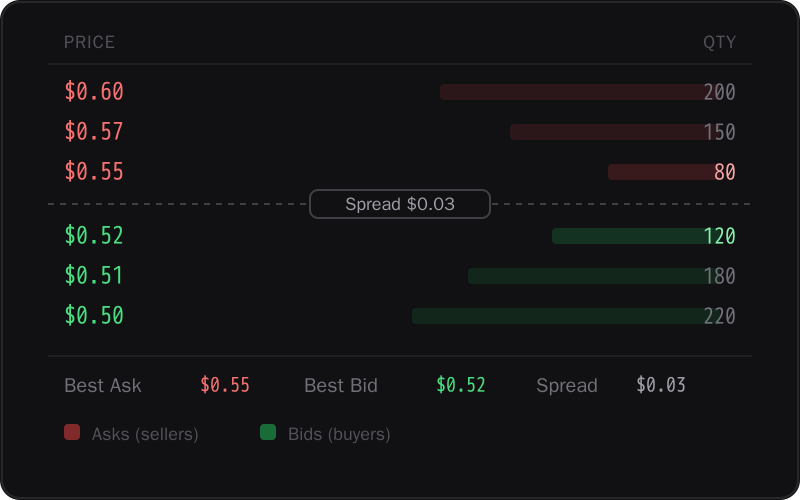Click quantity 180 on the bid side
The image size is (800, 500).
click(x=719, y=276)
